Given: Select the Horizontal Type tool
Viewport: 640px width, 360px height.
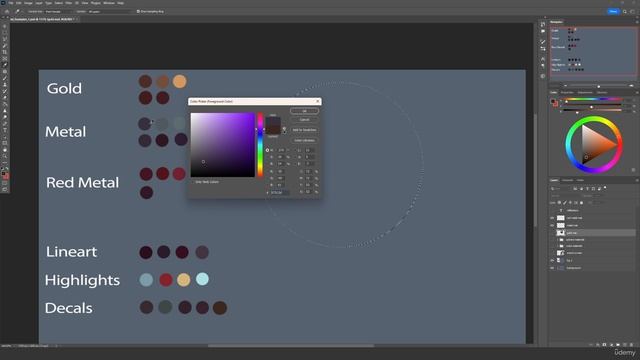Looking at the screenshot, I should click(x=5, y=130).
